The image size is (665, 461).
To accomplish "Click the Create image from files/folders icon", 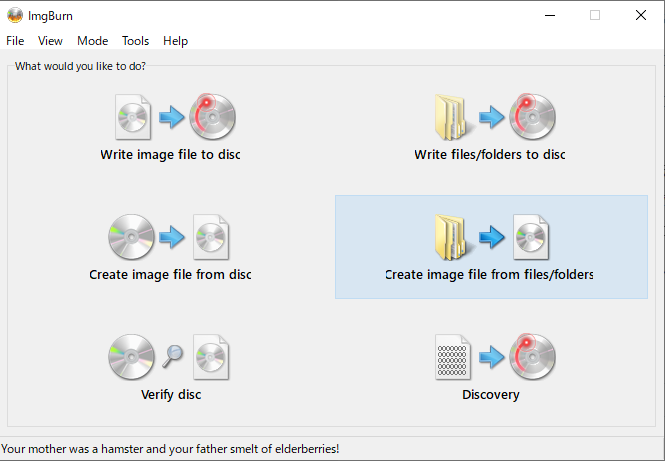I will tap(492, 237).
